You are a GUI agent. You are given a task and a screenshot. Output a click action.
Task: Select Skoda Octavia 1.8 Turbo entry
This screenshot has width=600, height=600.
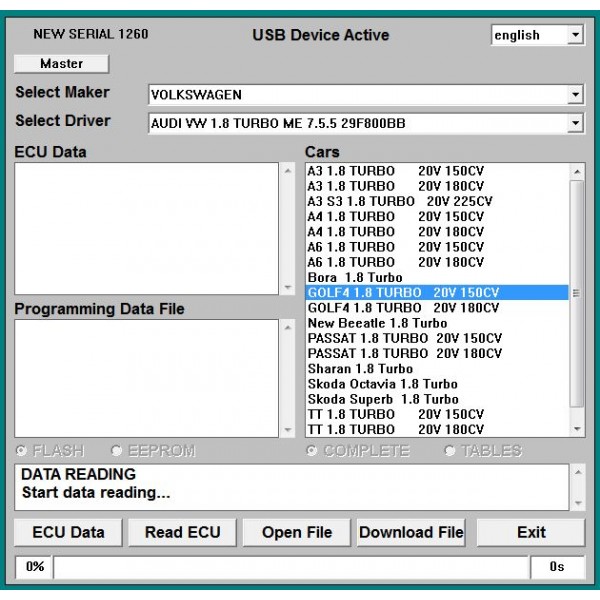coord(437,384)
